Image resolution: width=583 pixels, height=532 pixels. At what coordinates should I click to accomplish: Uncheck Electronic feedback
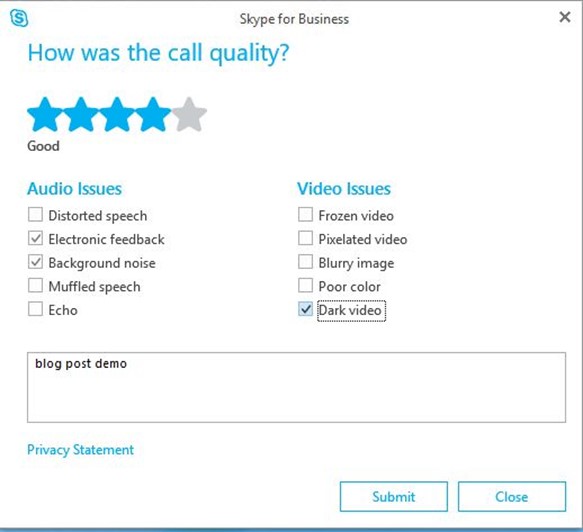pos(35,238)
